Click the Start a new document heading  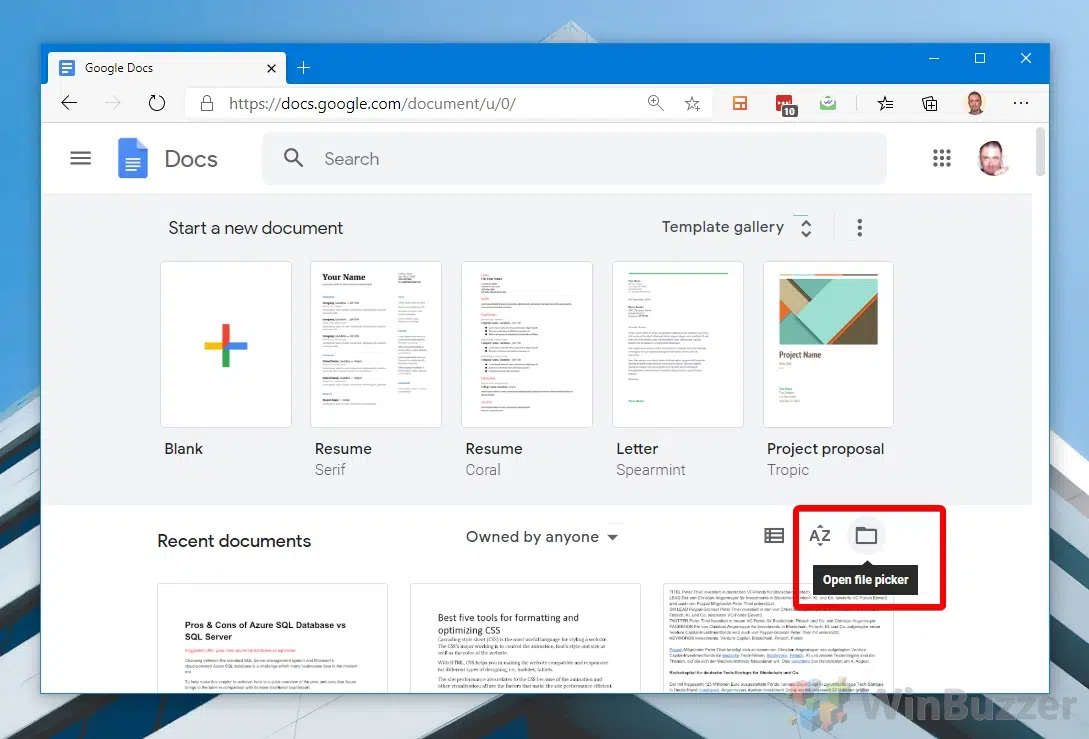point(256,228)
